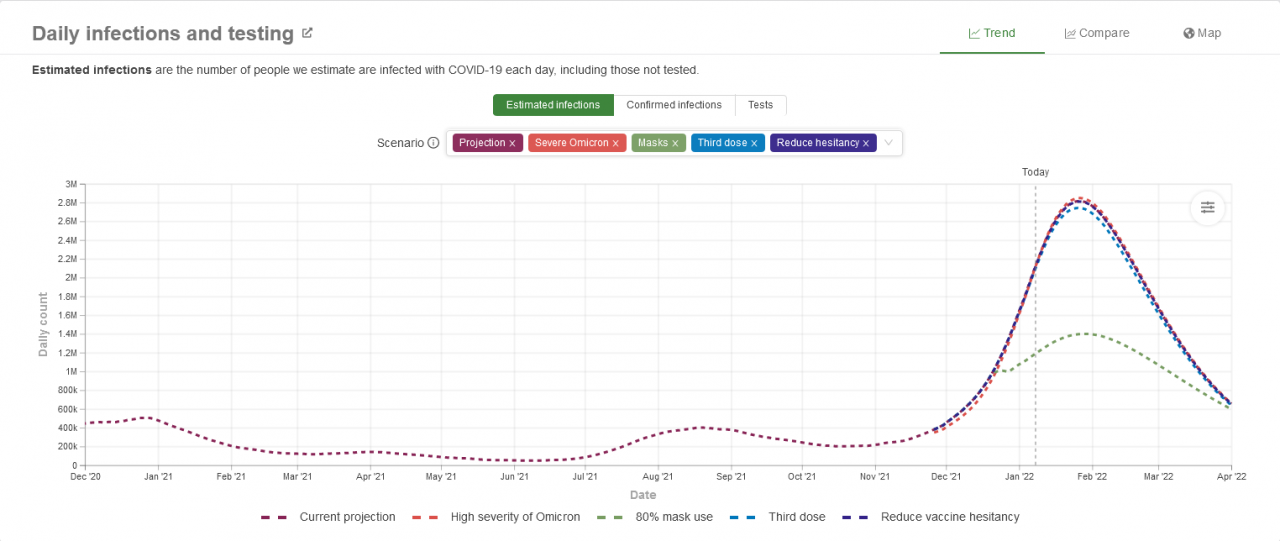Switch to Confirmed infections view
This screenshot has height=541, width=1280.
click(x=674, y=105)
